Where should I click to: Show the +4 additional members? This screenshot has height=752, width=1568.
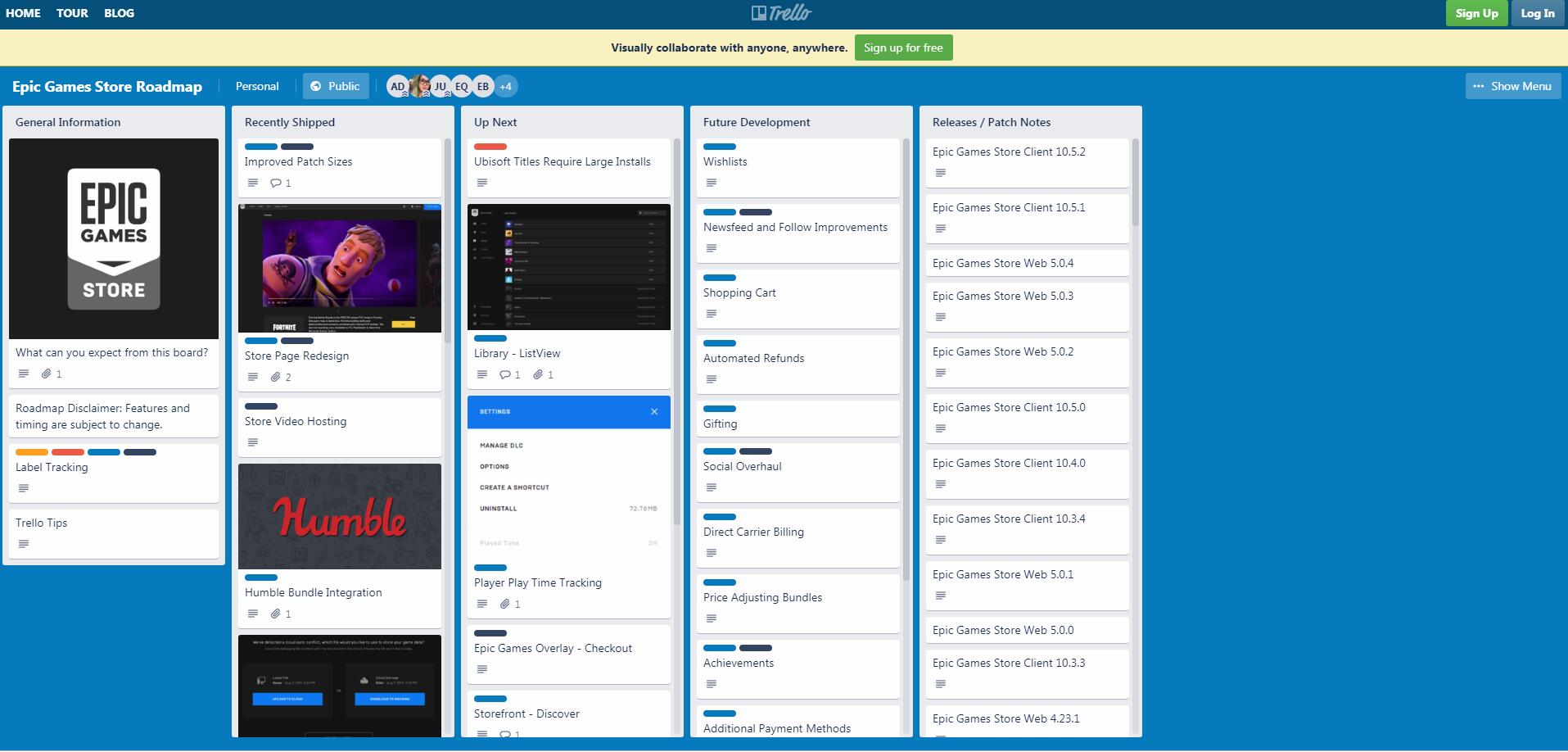[505, 86]
